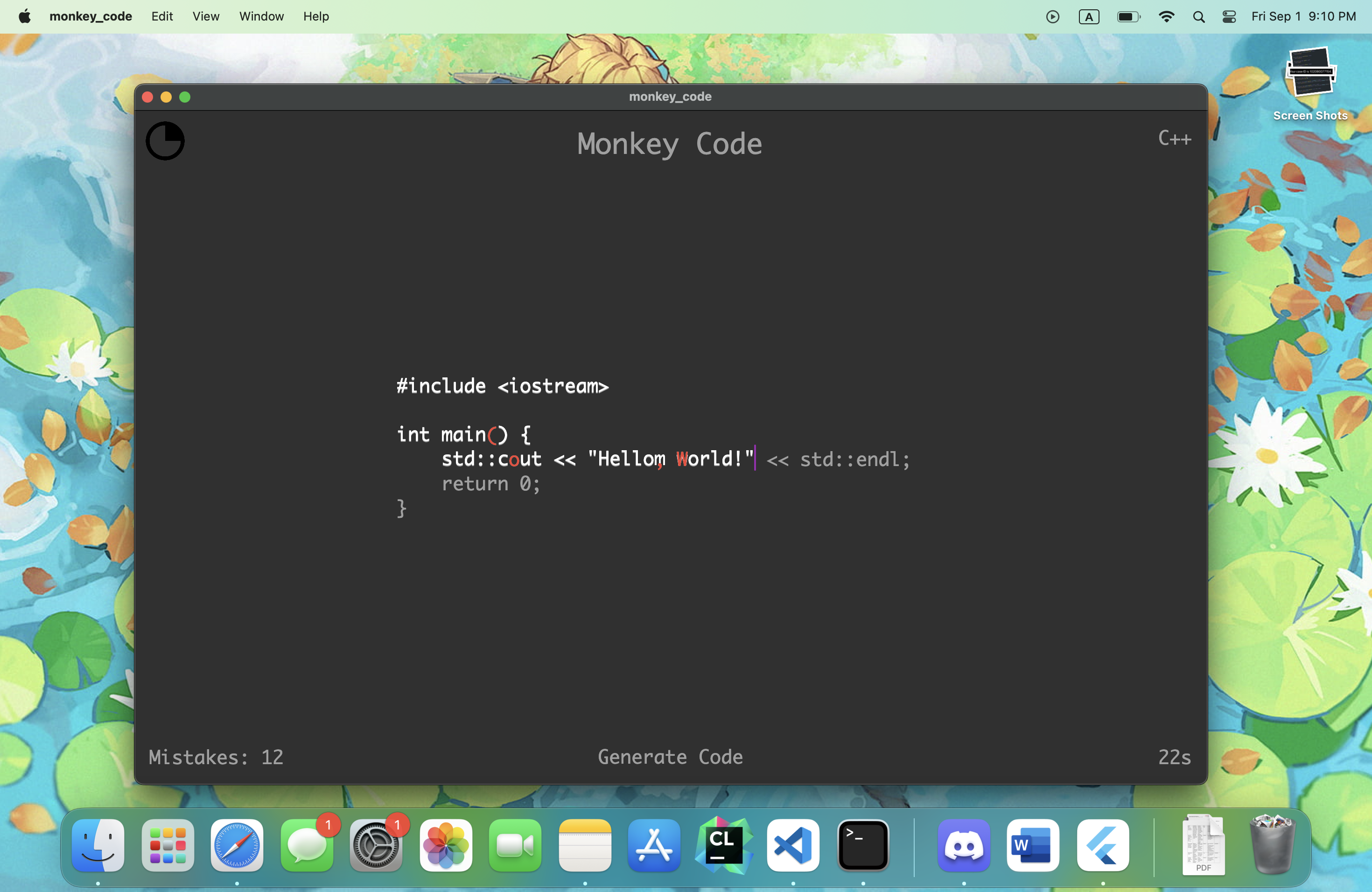
Task: Open Notes from the Dock
Action: tap(585, 845)
